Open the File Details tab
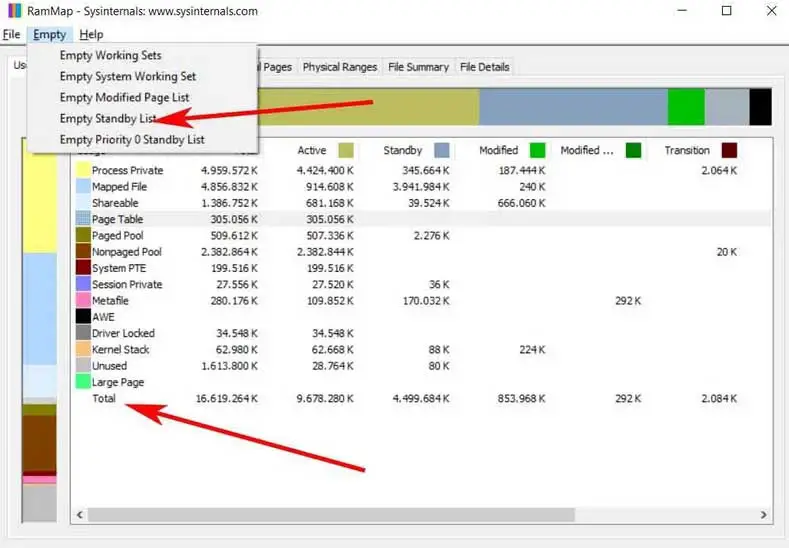 (x=485, y=67)
